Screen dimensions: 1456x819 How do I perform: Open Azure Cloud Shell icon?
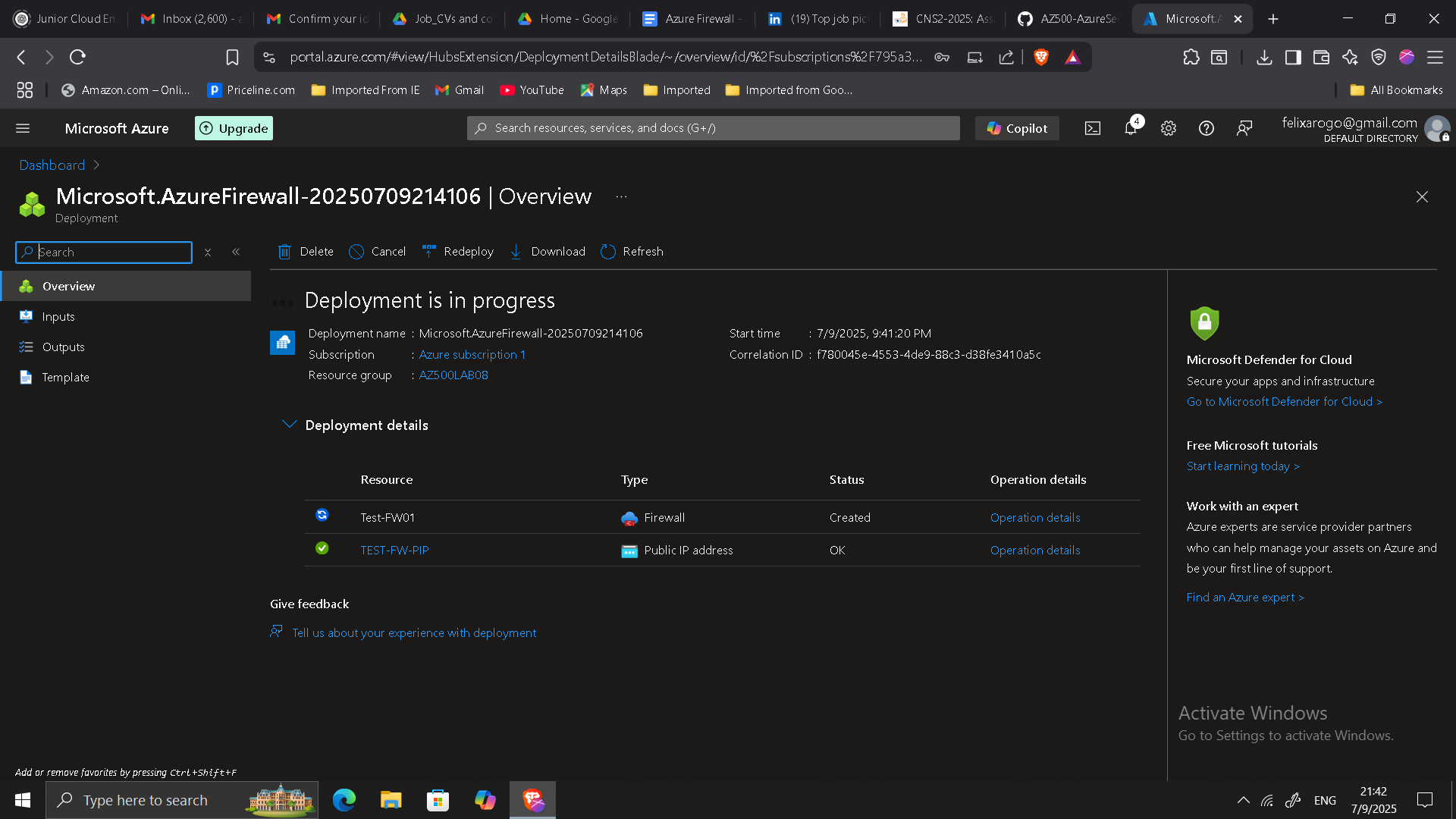(x=1092, y=128)
